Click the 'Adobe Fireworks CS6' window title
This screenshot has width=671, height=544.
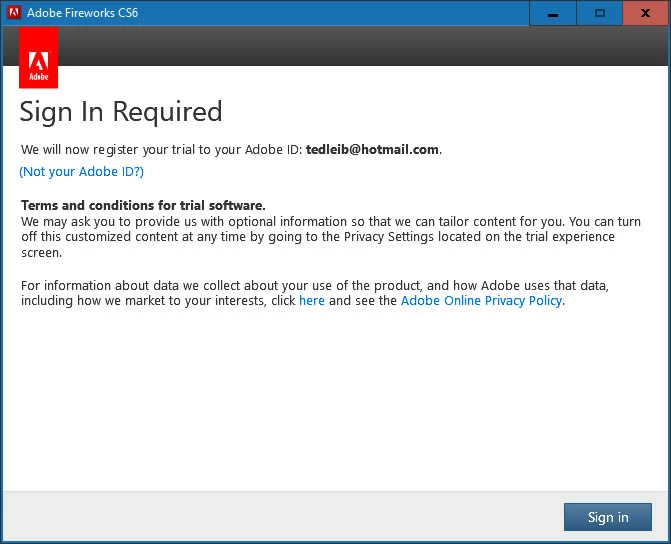[x=83, y=13]
